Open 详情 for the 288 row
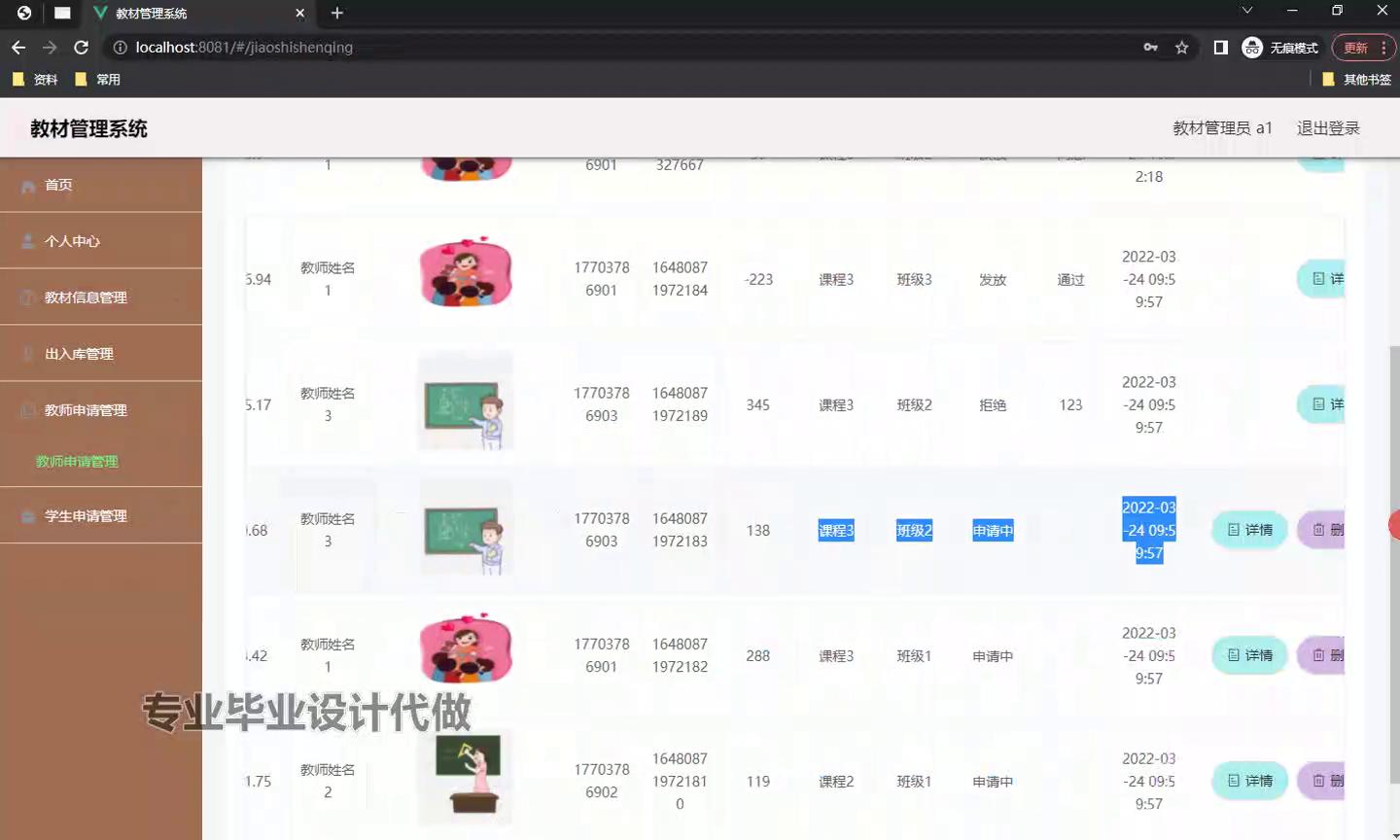The image size is (1400, 840). [1249, 655]
